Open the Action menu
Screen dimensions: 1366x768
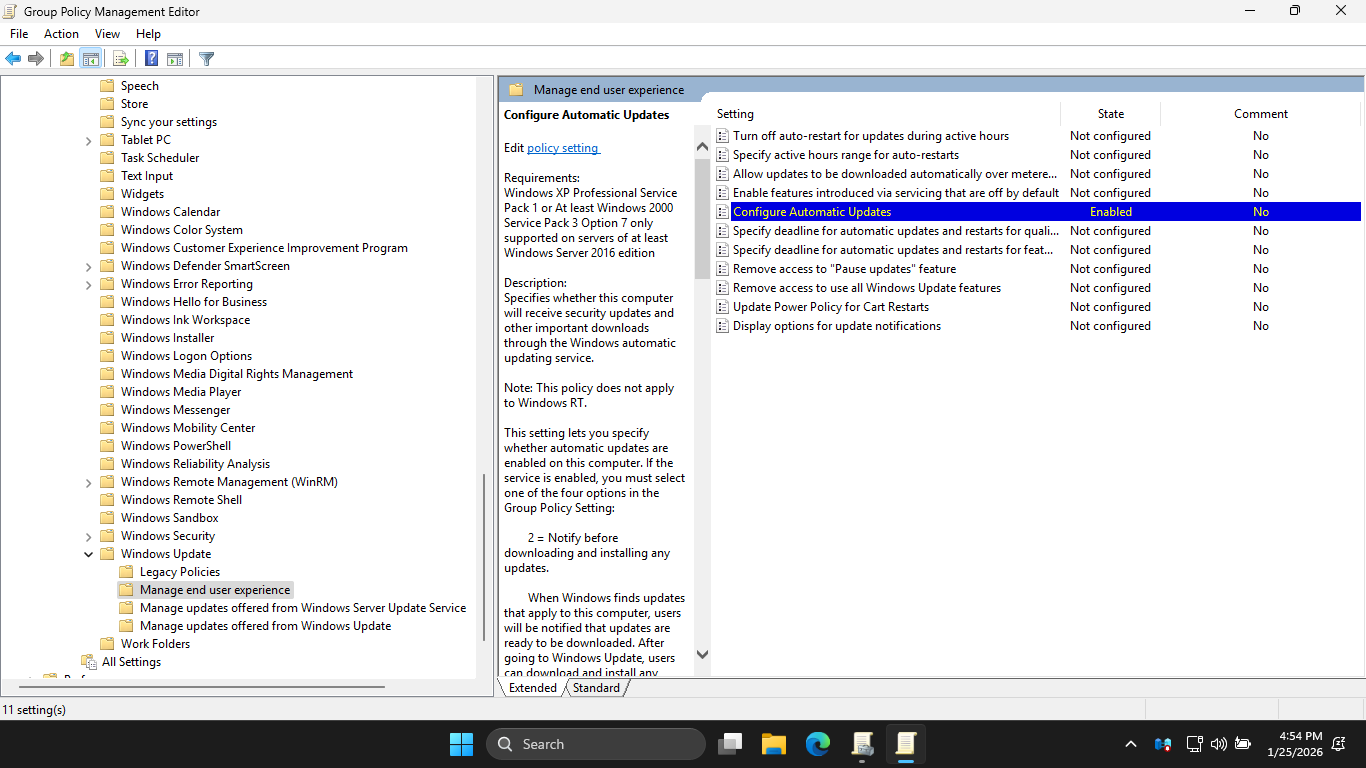[61, 34]
